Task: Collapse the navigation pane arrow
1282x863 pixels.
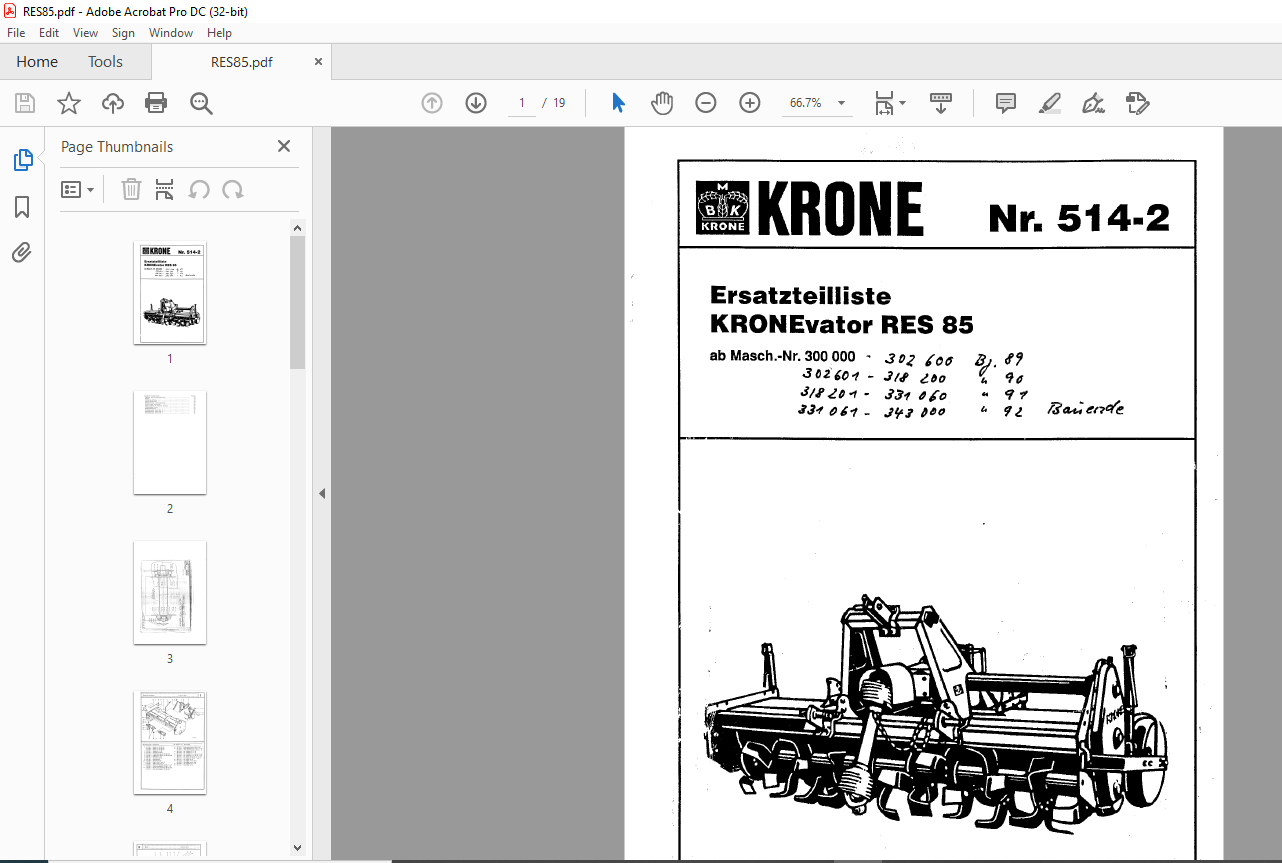Action: coord(322,493)
